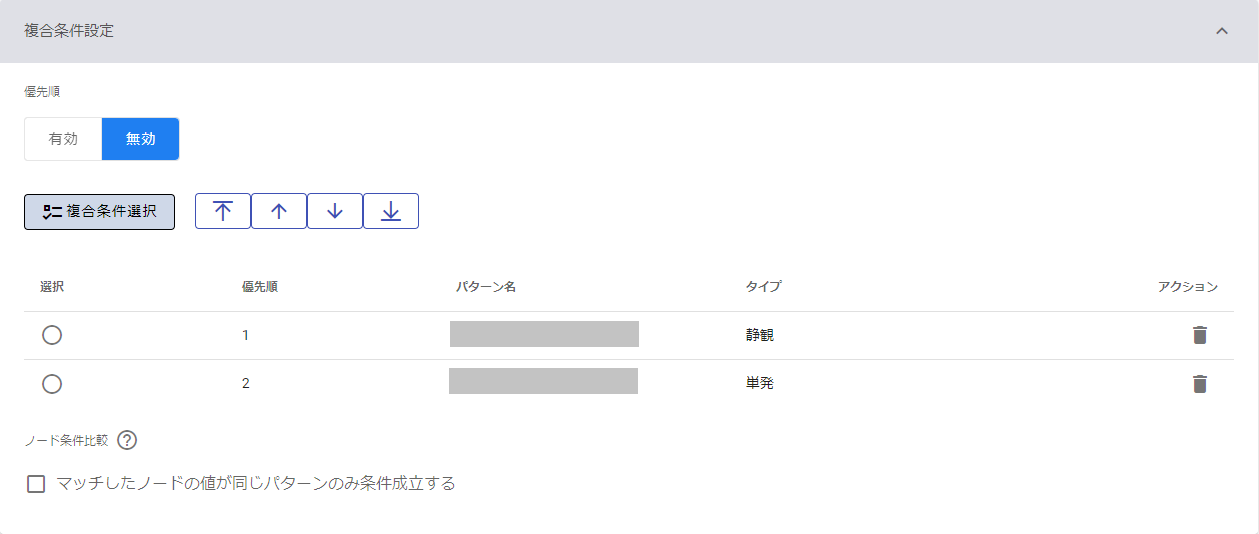1259x534 pixels.
Task: Delete the priority 2 単発 pattern row
Action: pos(1200,384)
